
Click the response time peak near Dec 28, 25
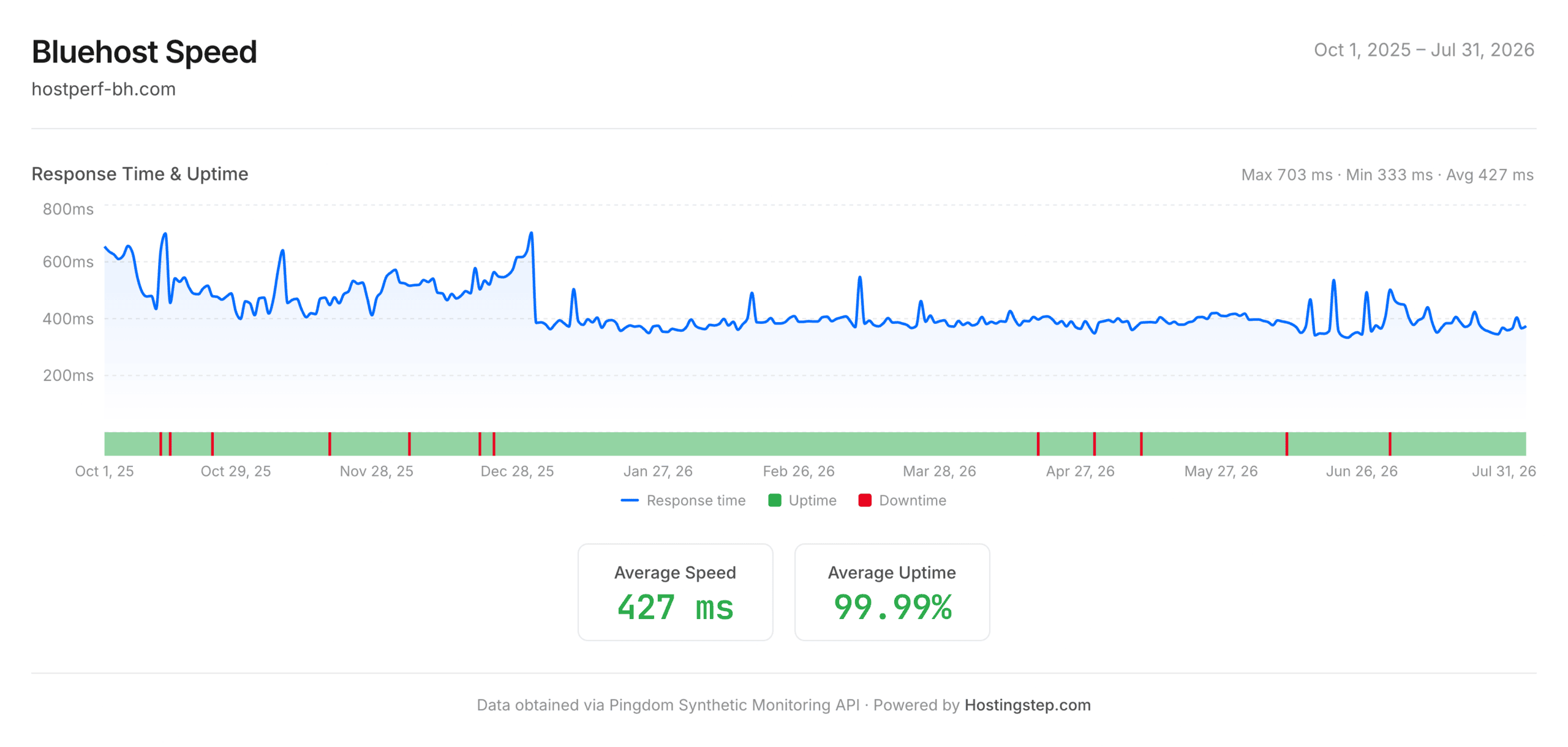[531, 233]
